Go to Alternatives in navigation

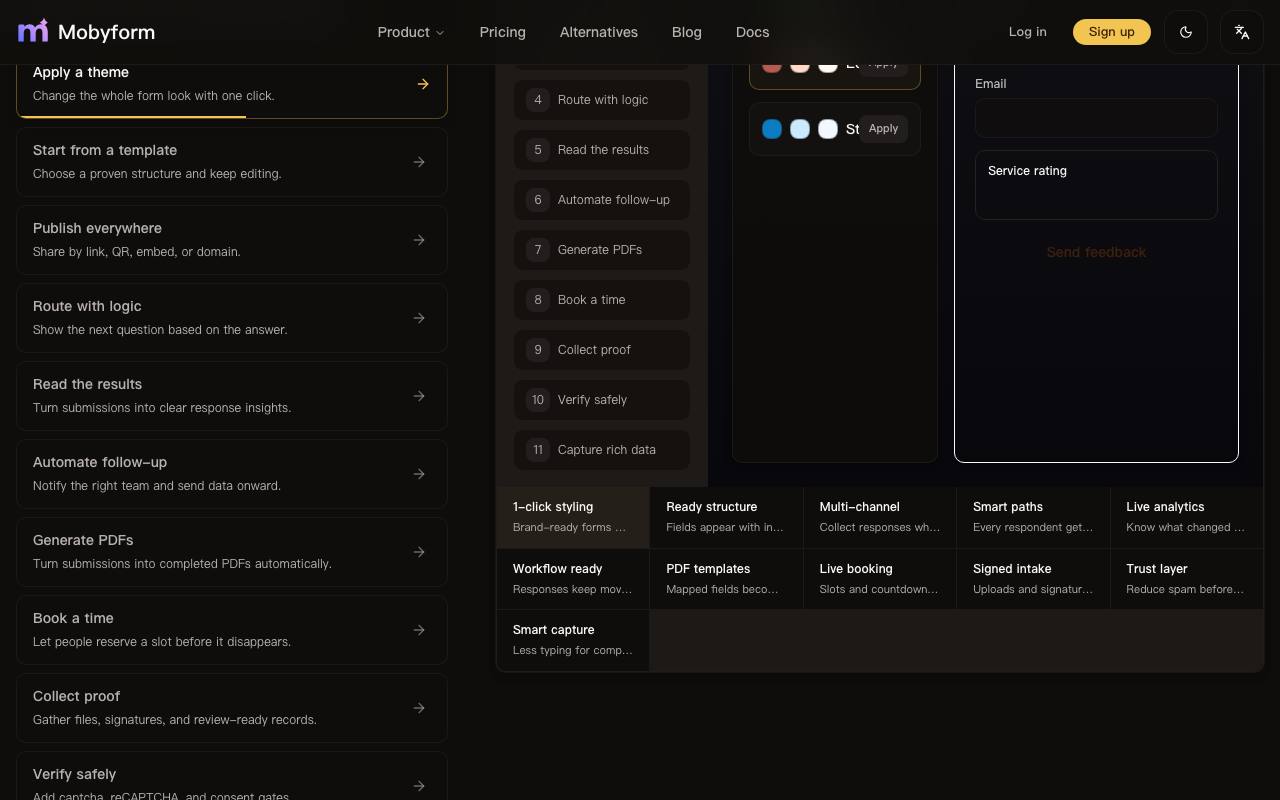click(x=599, y=32)
